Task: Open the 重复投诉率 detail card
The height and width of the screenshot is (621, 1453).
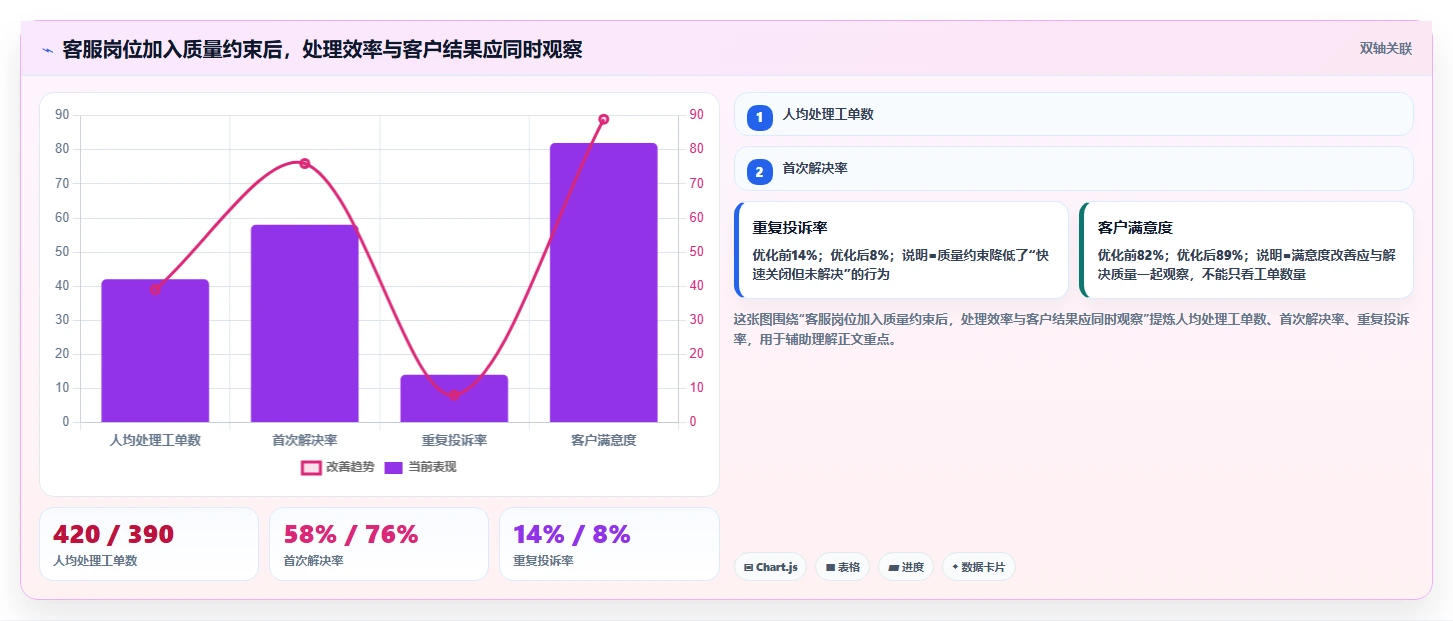Action: pyautogui.click(x=901, y=250)
